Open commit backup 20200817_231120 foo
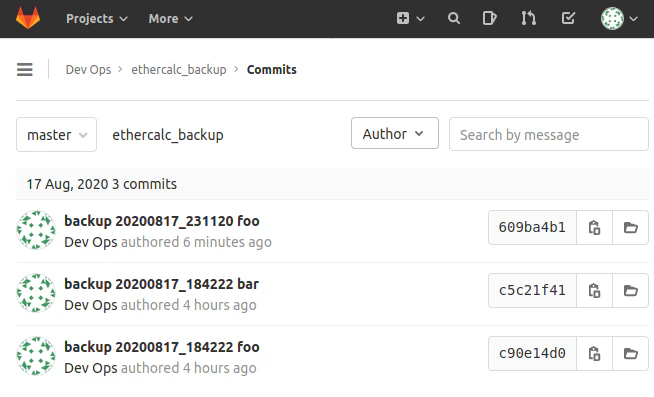 coord(162,221)
